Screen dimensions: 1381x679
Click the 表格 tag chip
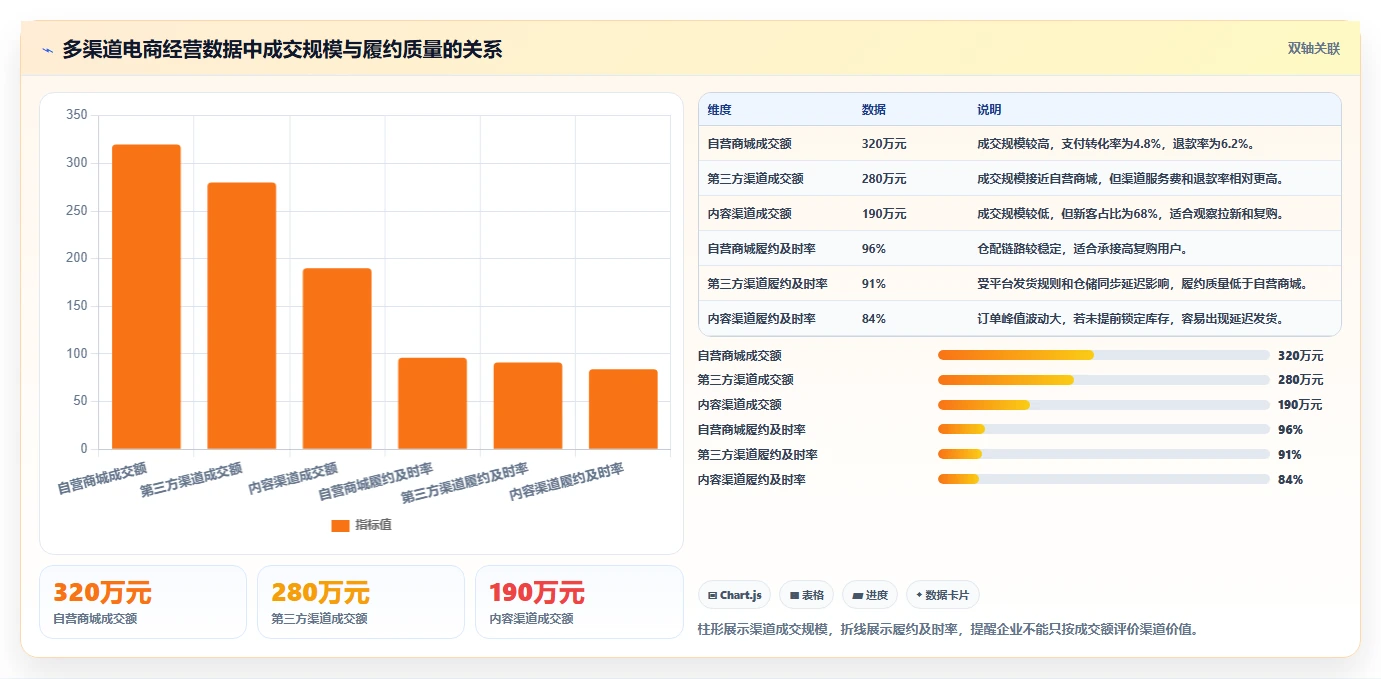tap(806, 595)
